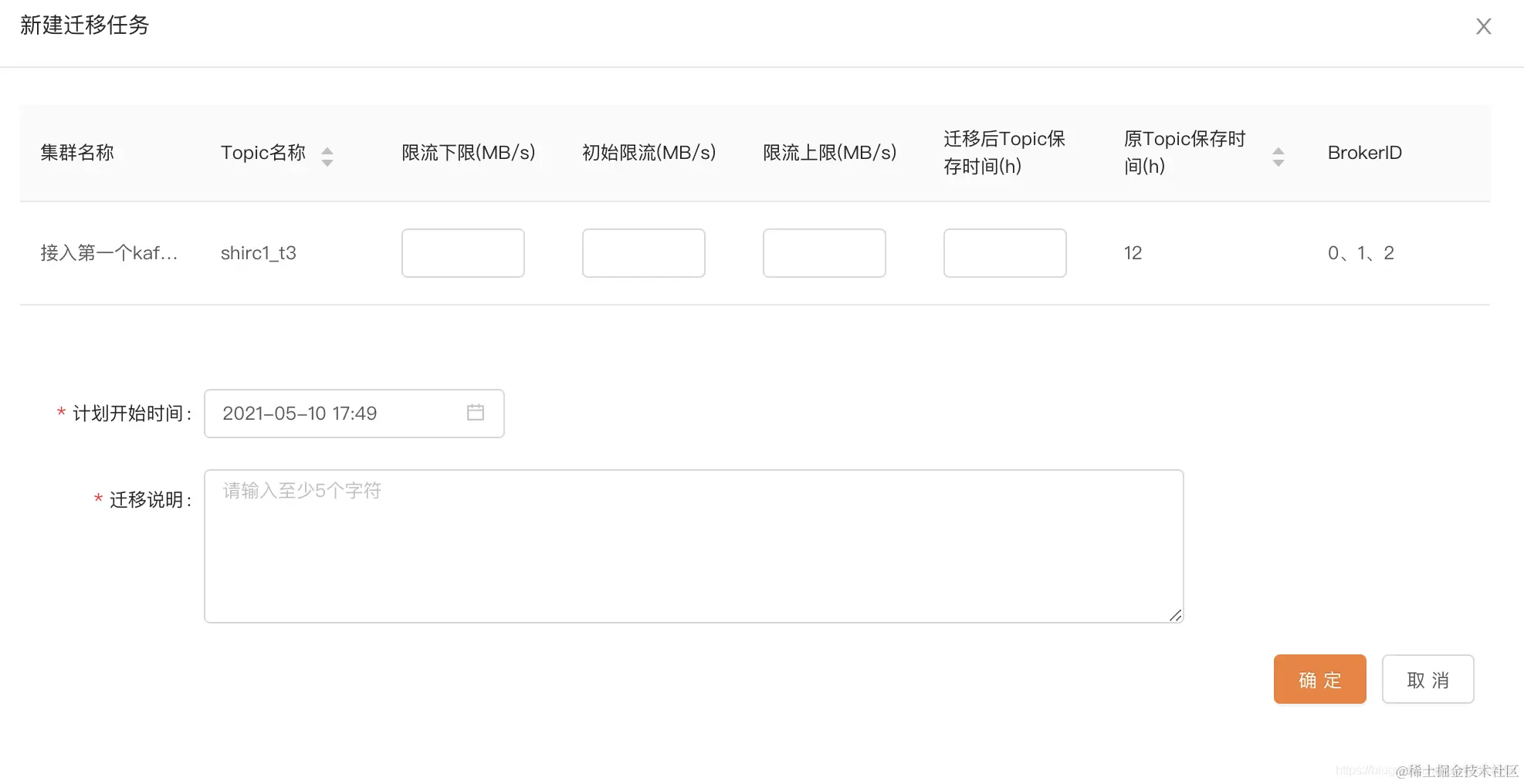Image resolution: width=1524 pixels, height=784 pixels.
Task: Open the 计划开始时间 date field
Action: (354, 414)
